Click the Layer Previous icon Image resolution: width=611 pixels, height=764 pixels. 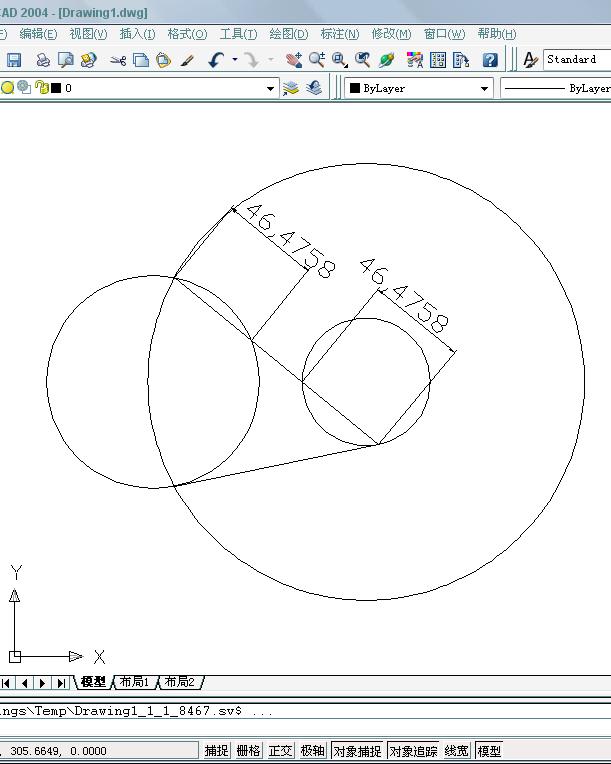coord(314,88)
